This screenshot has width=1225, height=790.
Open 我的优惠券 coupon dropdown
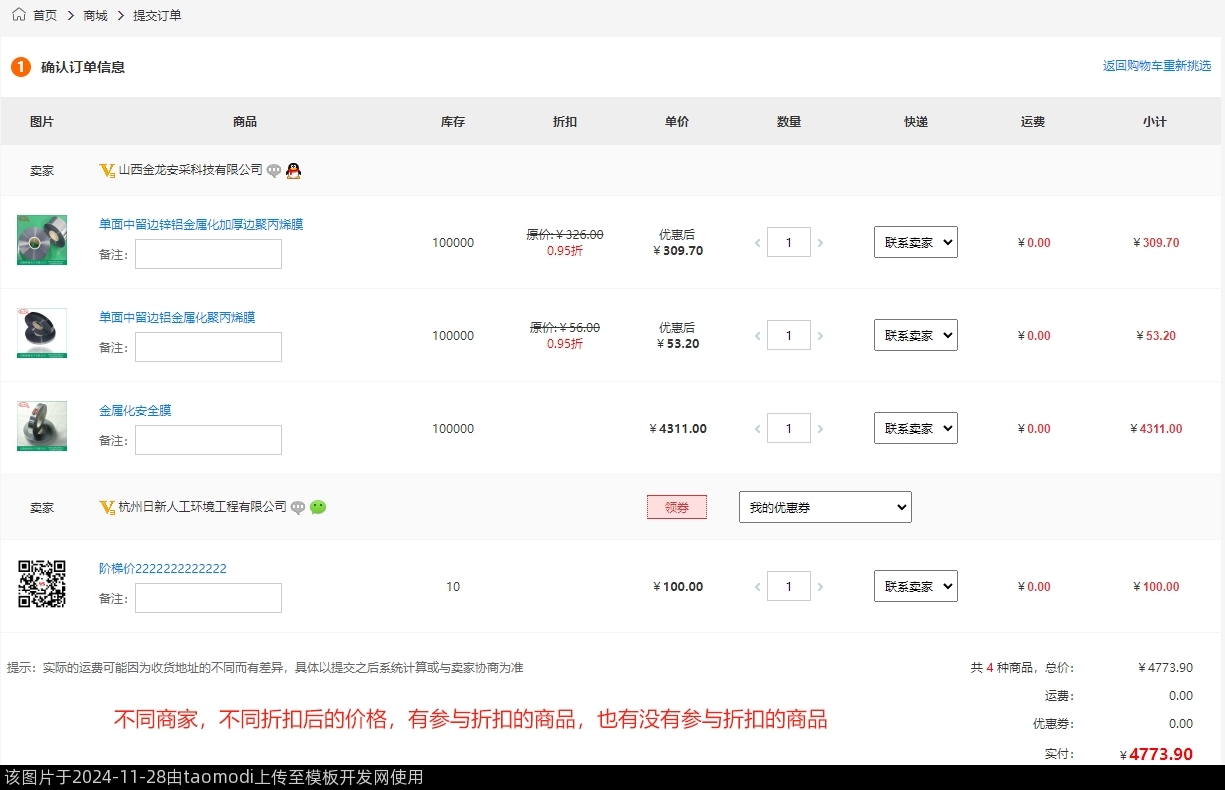pos(824,507)
